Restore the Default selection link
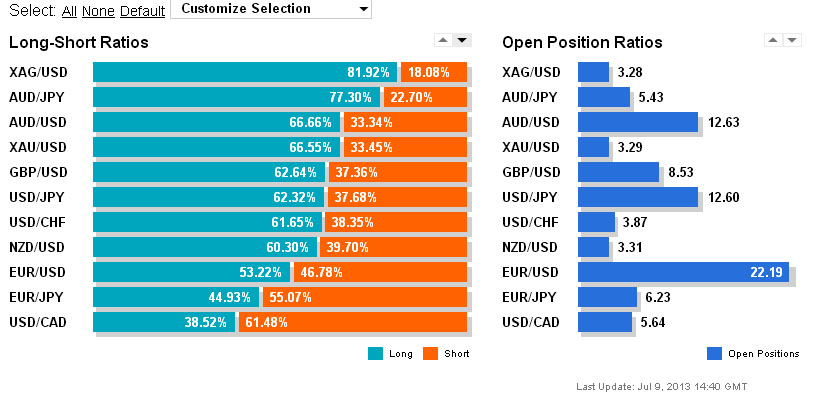 [142, 11]
